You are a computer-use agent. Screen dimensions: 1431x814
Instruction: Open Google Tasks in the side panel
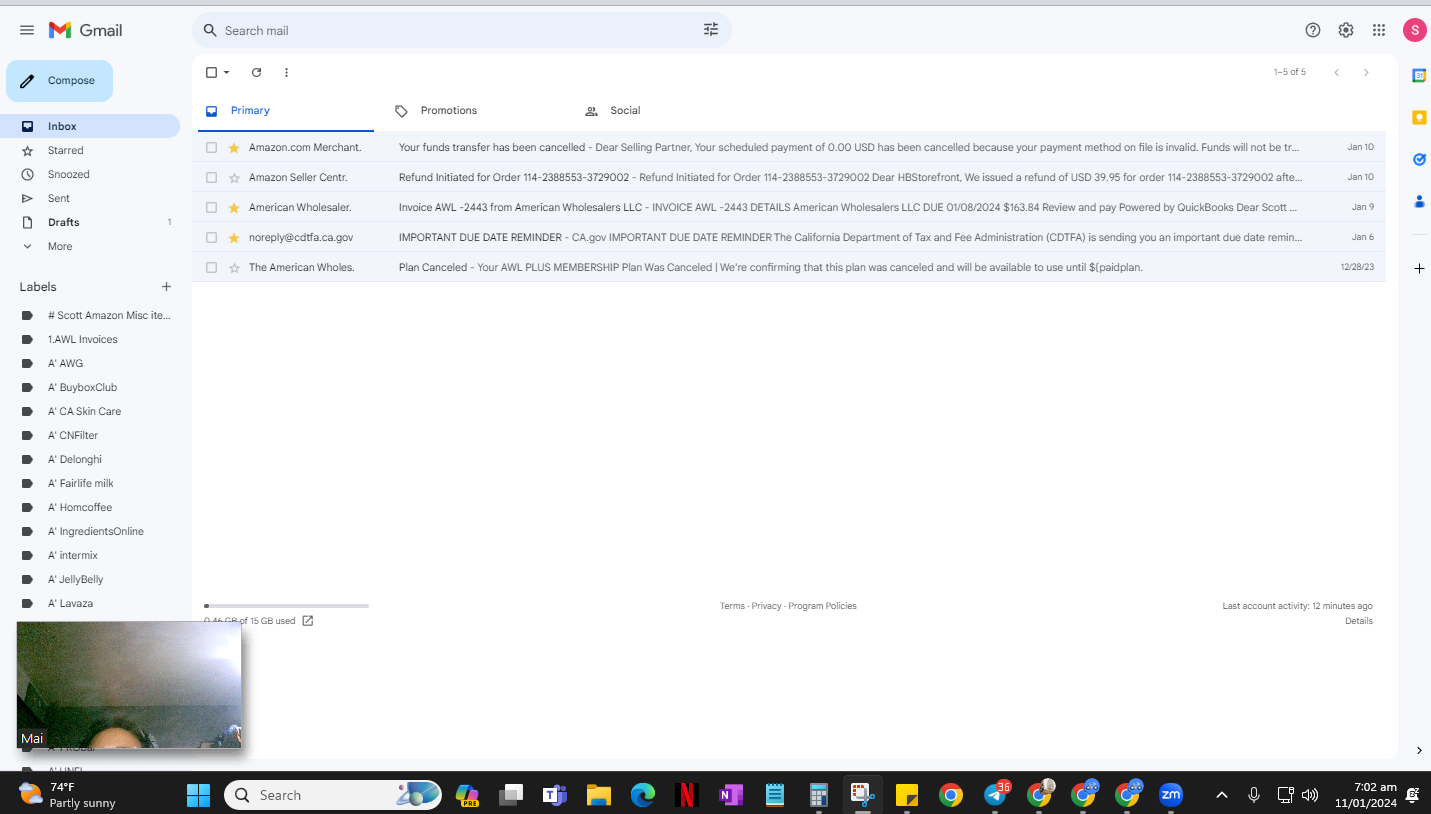[1419, 159]
